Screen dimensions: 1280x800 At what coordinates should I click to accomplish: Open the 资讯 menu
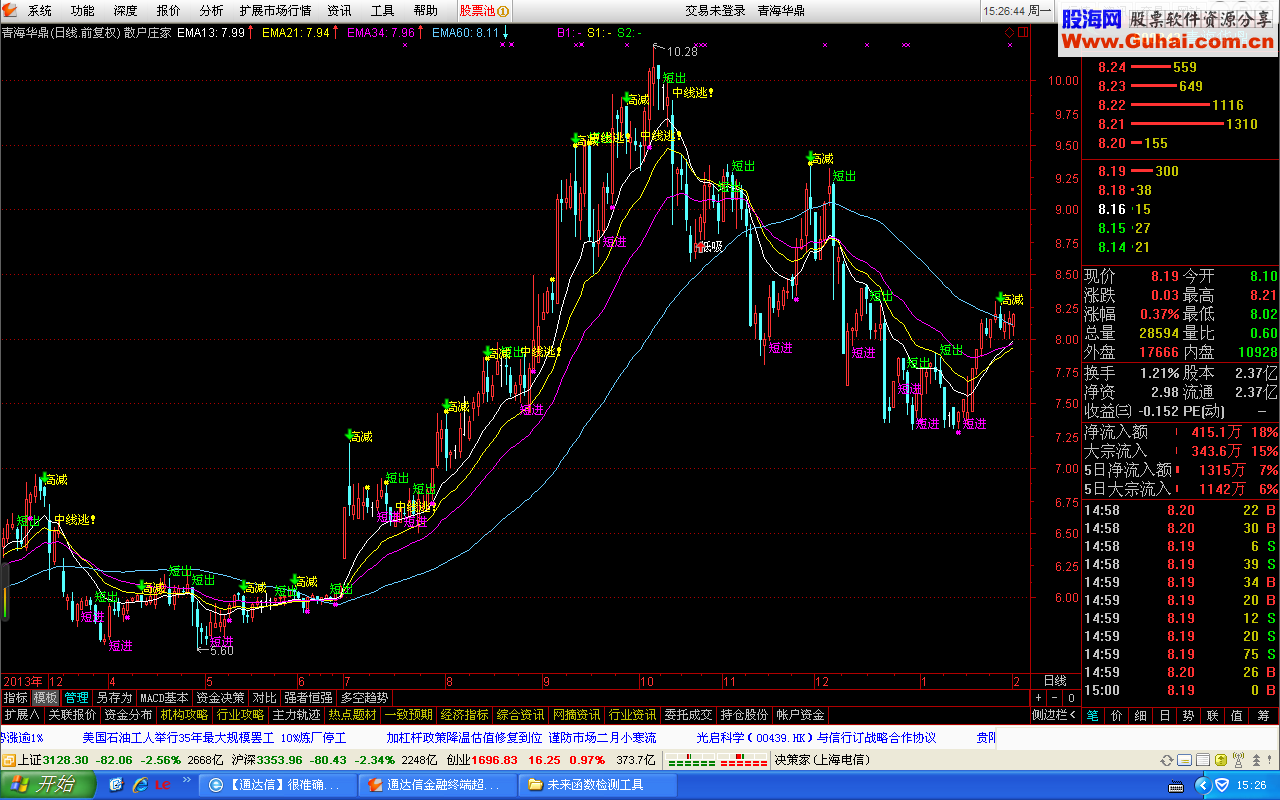(x=339, y=11)
